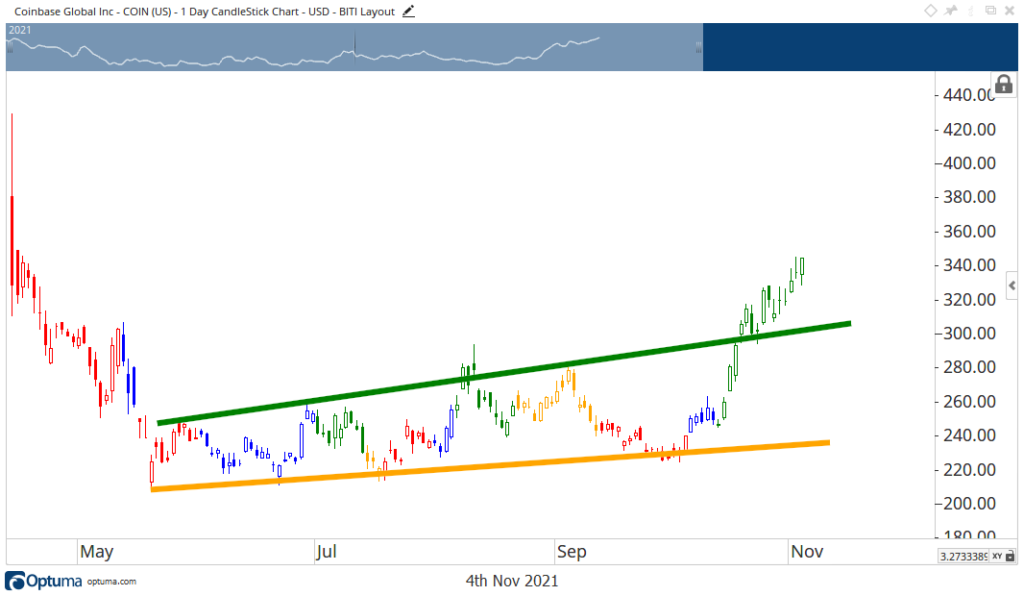Click the Jul label on date axis
Image resolution: width=1024 pixels, height=596 pixels.
(326, 552)
